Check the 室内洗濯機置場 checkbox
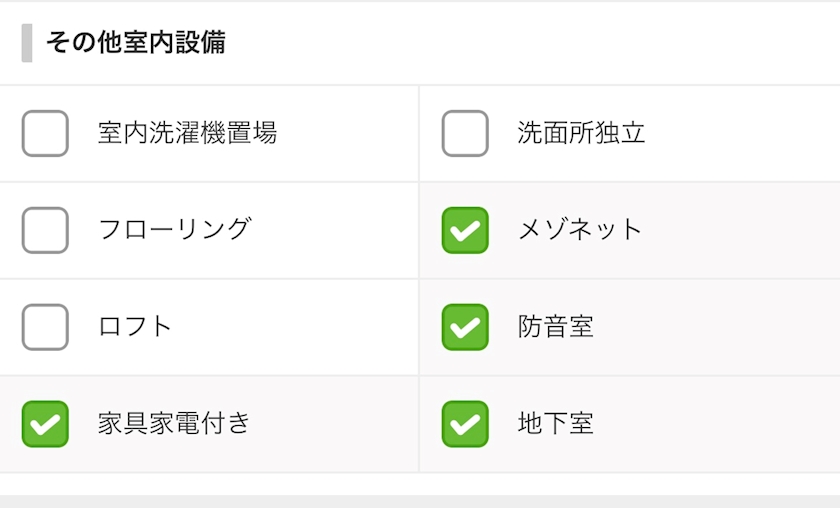 click(x=45, y=133)
